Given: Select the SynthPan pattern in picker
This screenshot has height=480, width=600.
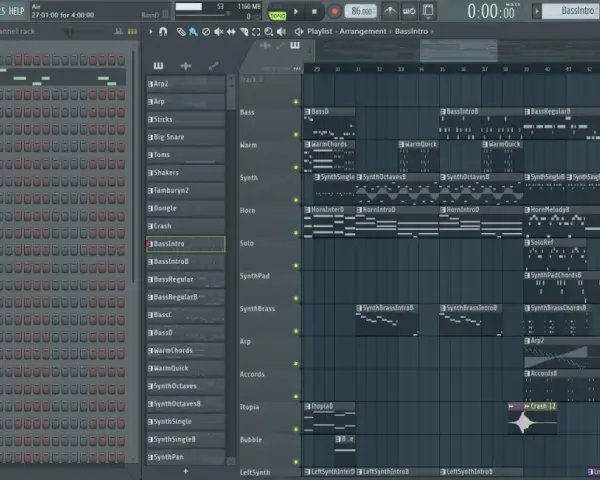Looking at the screenshot, I should point(186,457).
